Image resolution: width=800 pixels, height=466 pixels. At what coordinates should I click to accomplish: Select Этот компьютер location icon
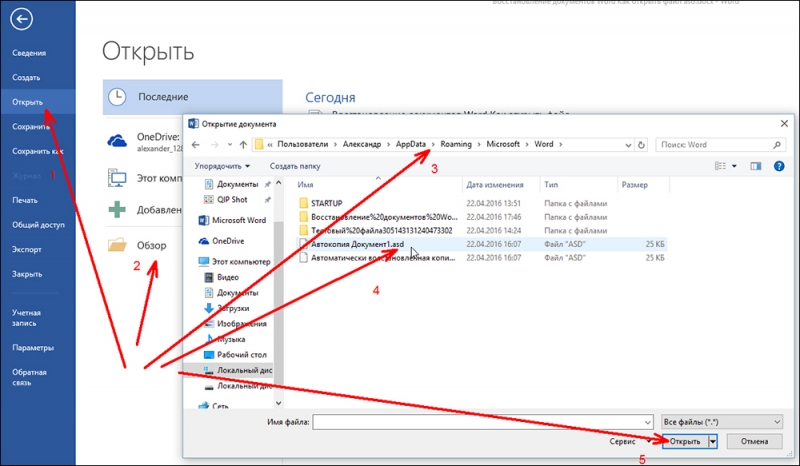tap(117, 178)
